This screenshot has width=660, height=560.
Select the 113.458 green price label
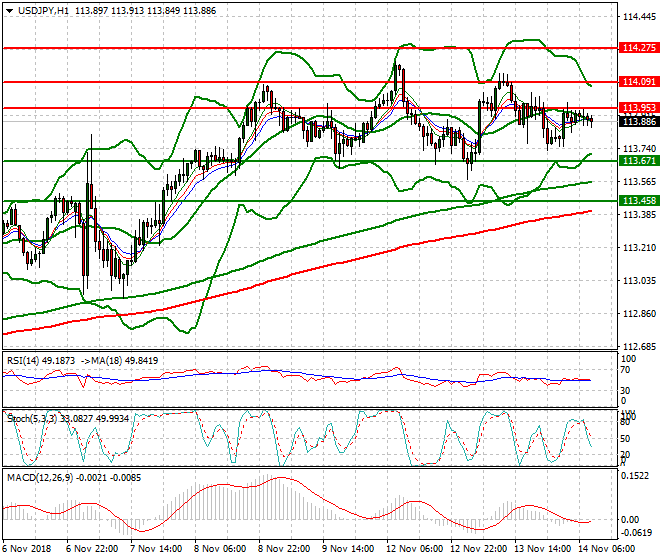[639, 201]
